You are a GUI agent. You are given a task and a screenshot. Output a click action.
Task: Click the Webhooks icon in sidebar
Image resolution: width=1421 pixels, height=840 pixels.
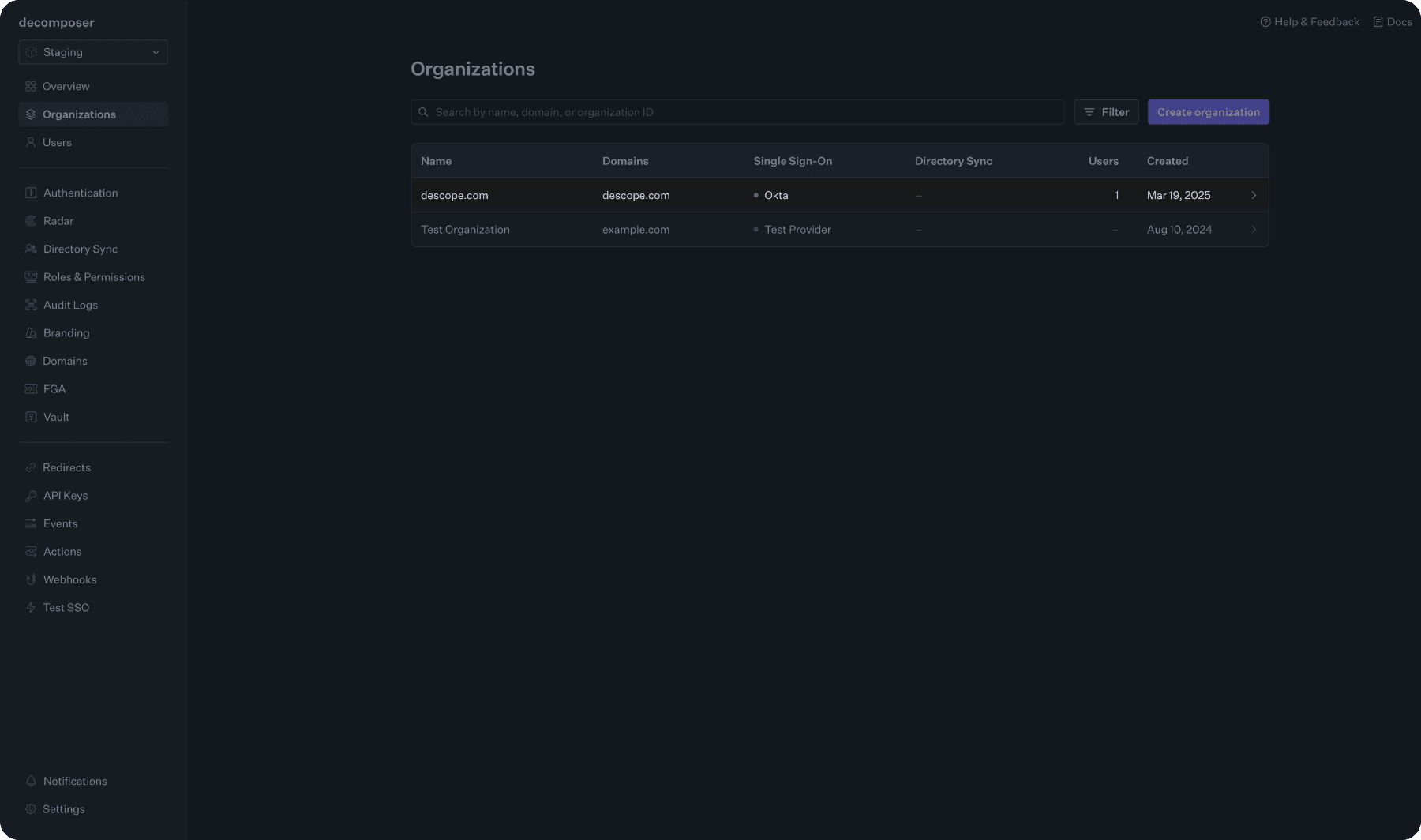(x=31, y=579)
